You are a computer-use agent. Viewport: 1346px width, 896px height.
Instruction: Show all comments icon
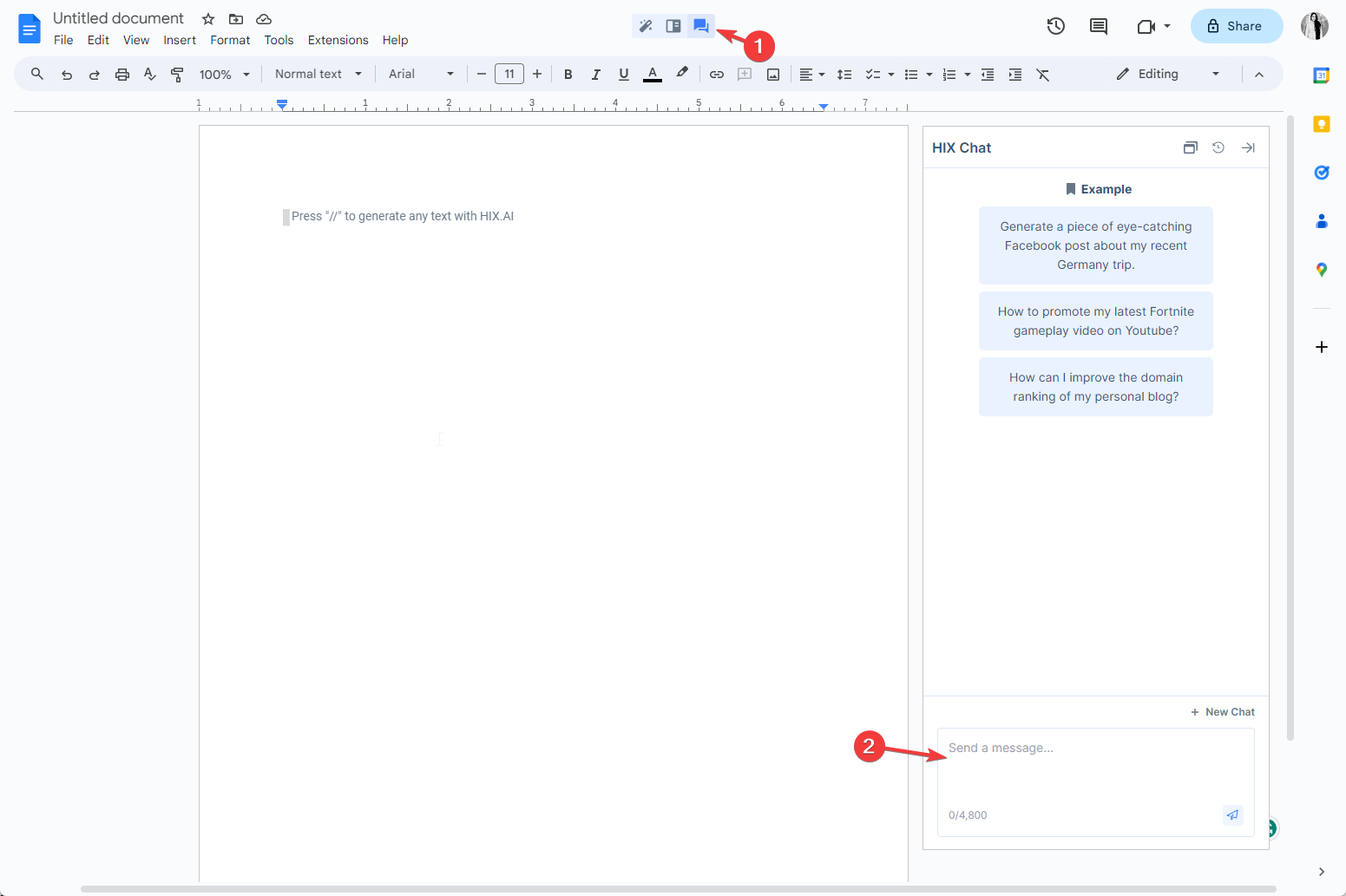1099,26
